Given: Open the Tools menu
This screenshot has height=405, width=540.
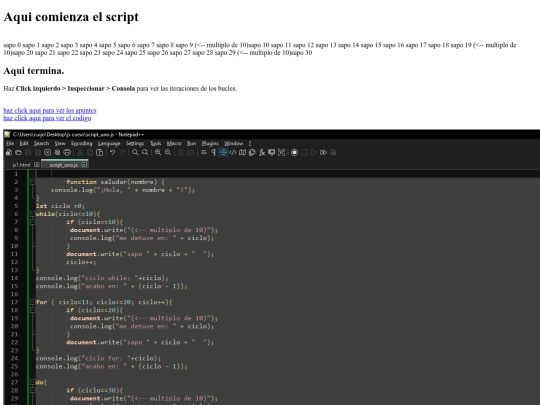Looking at the screenshot, I should point(155,143).
